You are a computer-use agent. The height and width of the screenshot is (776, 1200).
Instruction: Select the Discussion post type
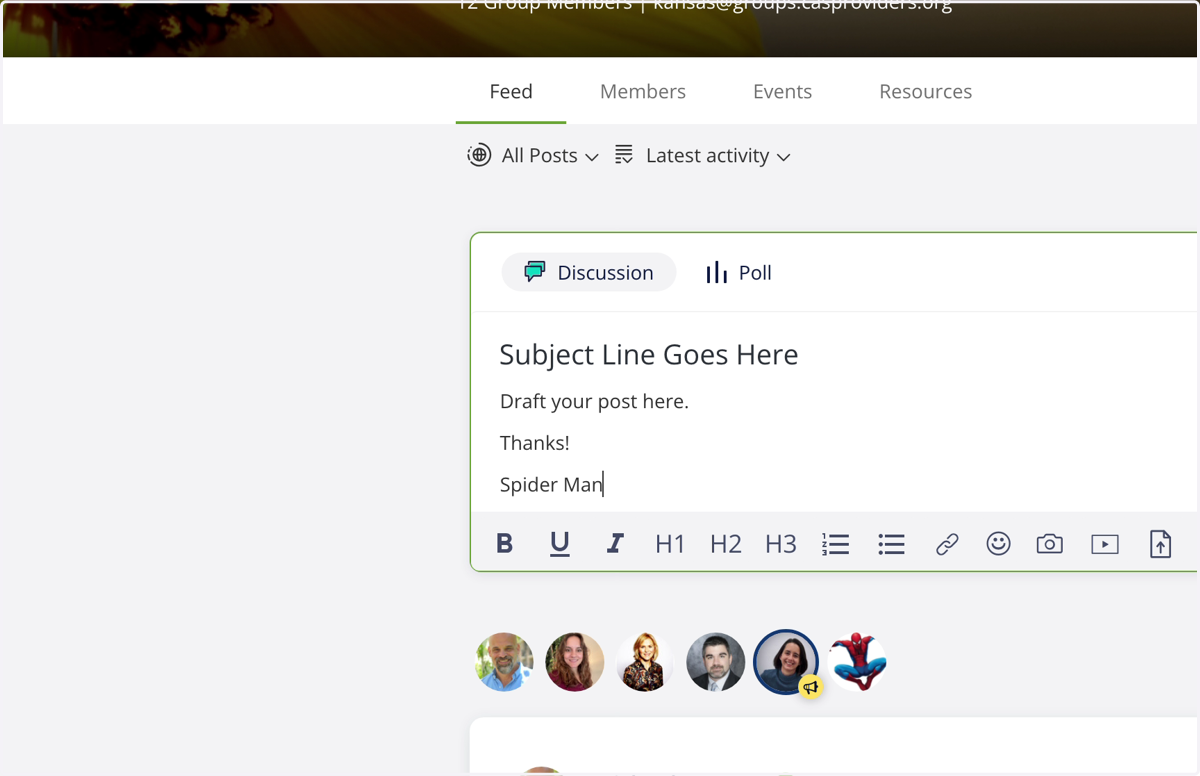tap(589, 272)
